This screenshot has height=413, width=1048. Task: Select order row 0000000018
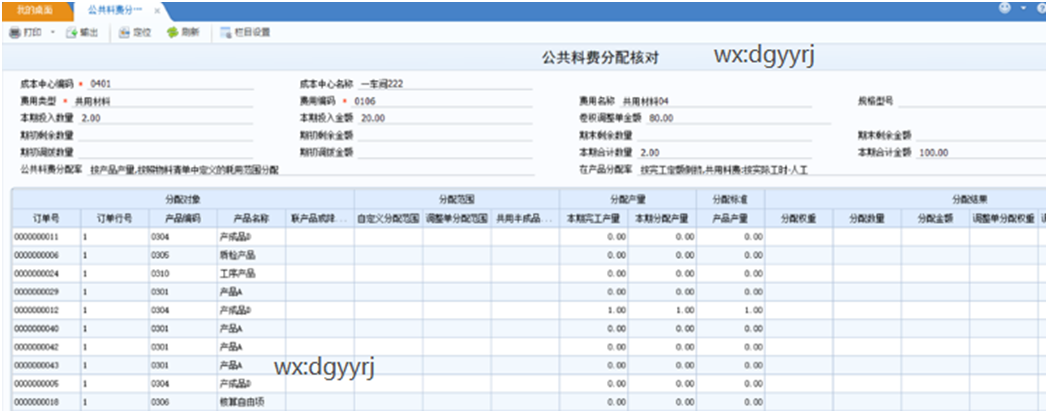(x=529, y=402)
